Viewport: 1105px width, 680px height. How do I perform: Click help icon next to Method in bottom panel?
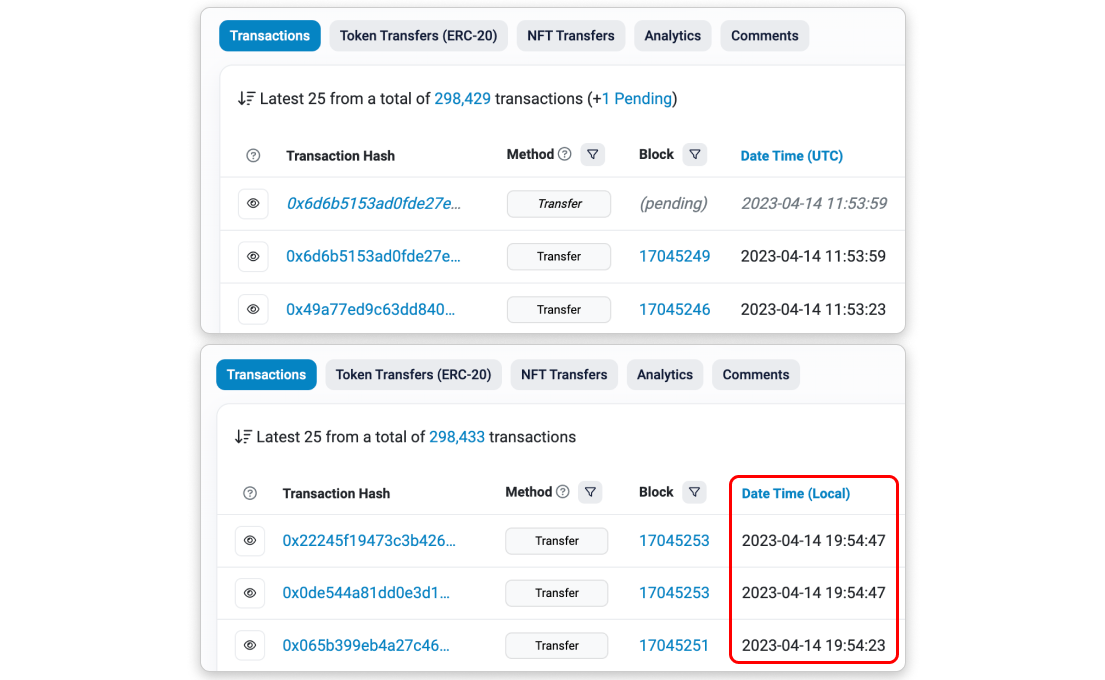[x=562, y=492]
